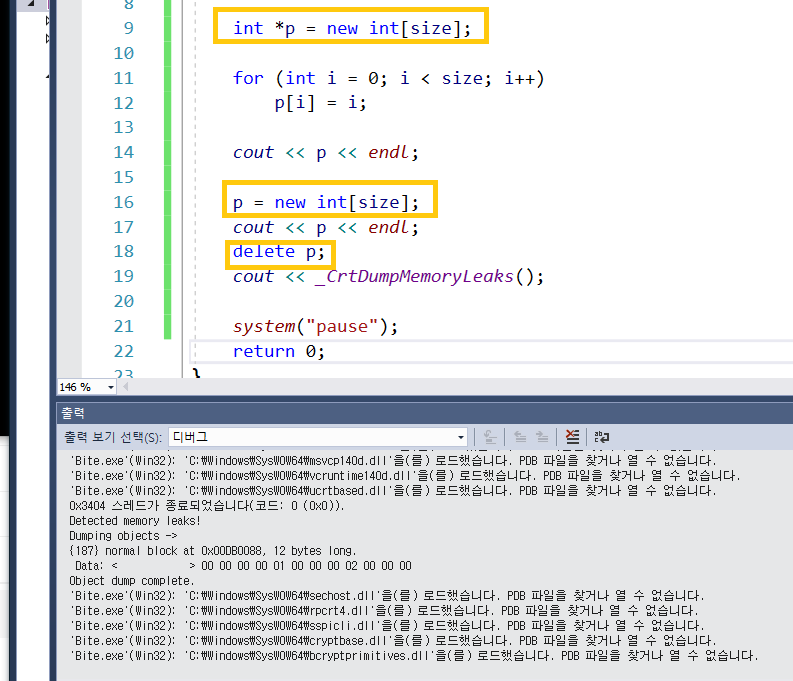The width and height of the screenshot is (793, 681).
Task: Click the ucrtbased.dll loaded output line
Action: (393, 490)
